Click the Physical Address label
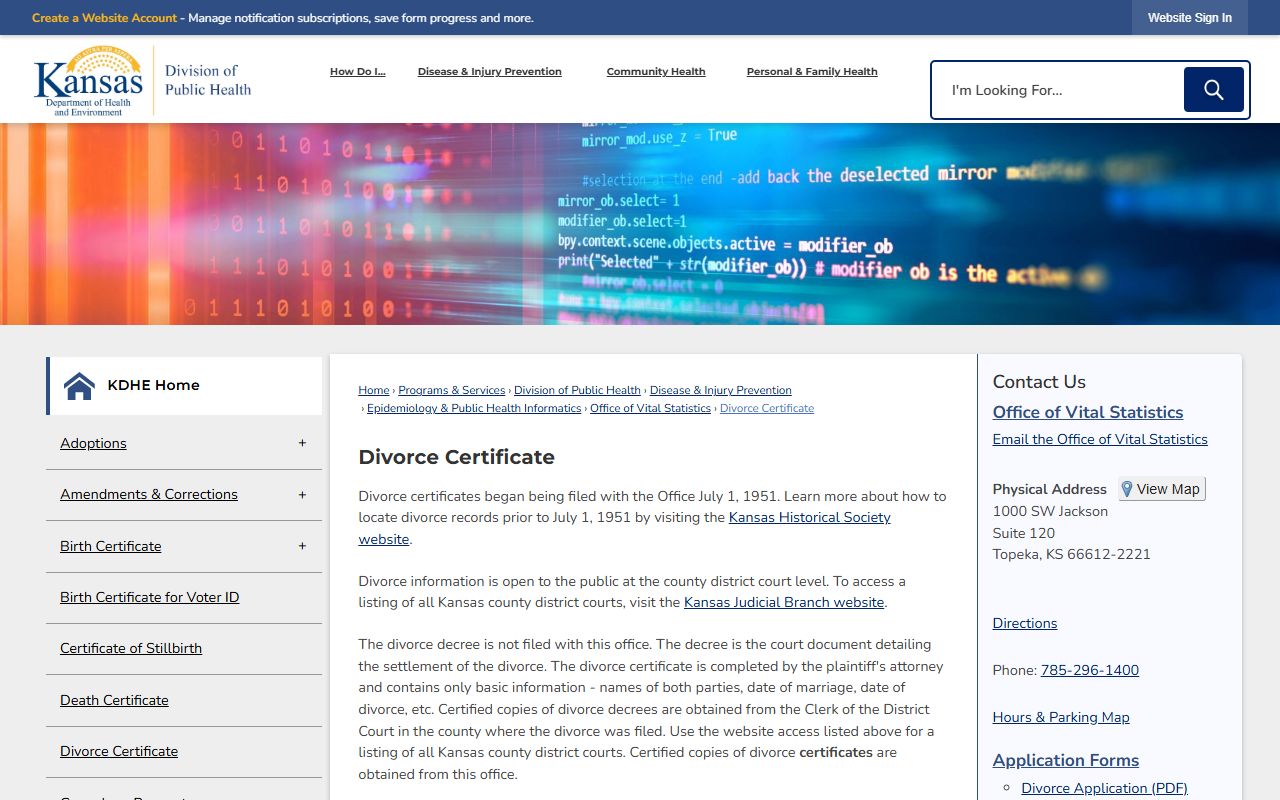Image resolution: width=1280 pixels, height=800 pixels. click(1050, 489)
